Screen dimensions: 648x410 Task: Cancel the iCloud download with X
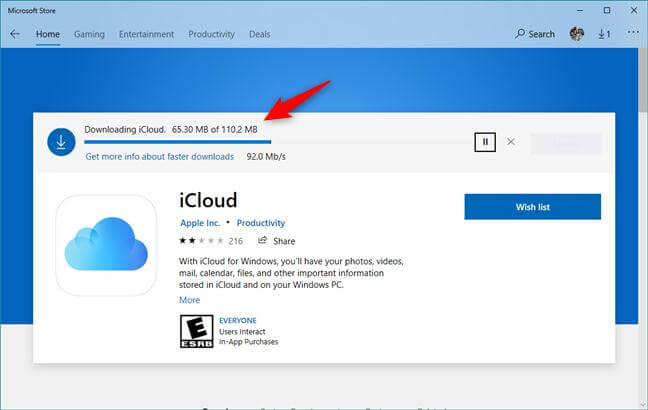[511, 142]
